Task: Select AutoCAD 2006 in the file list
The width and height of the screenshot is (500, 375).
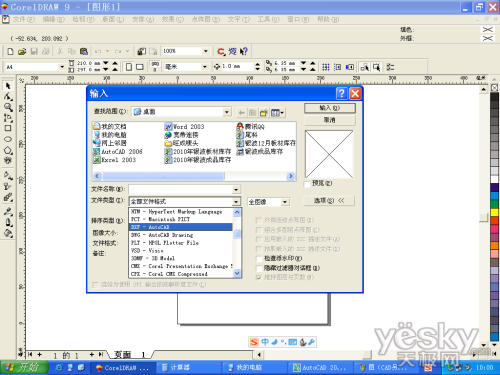Action: coord(118,152)
